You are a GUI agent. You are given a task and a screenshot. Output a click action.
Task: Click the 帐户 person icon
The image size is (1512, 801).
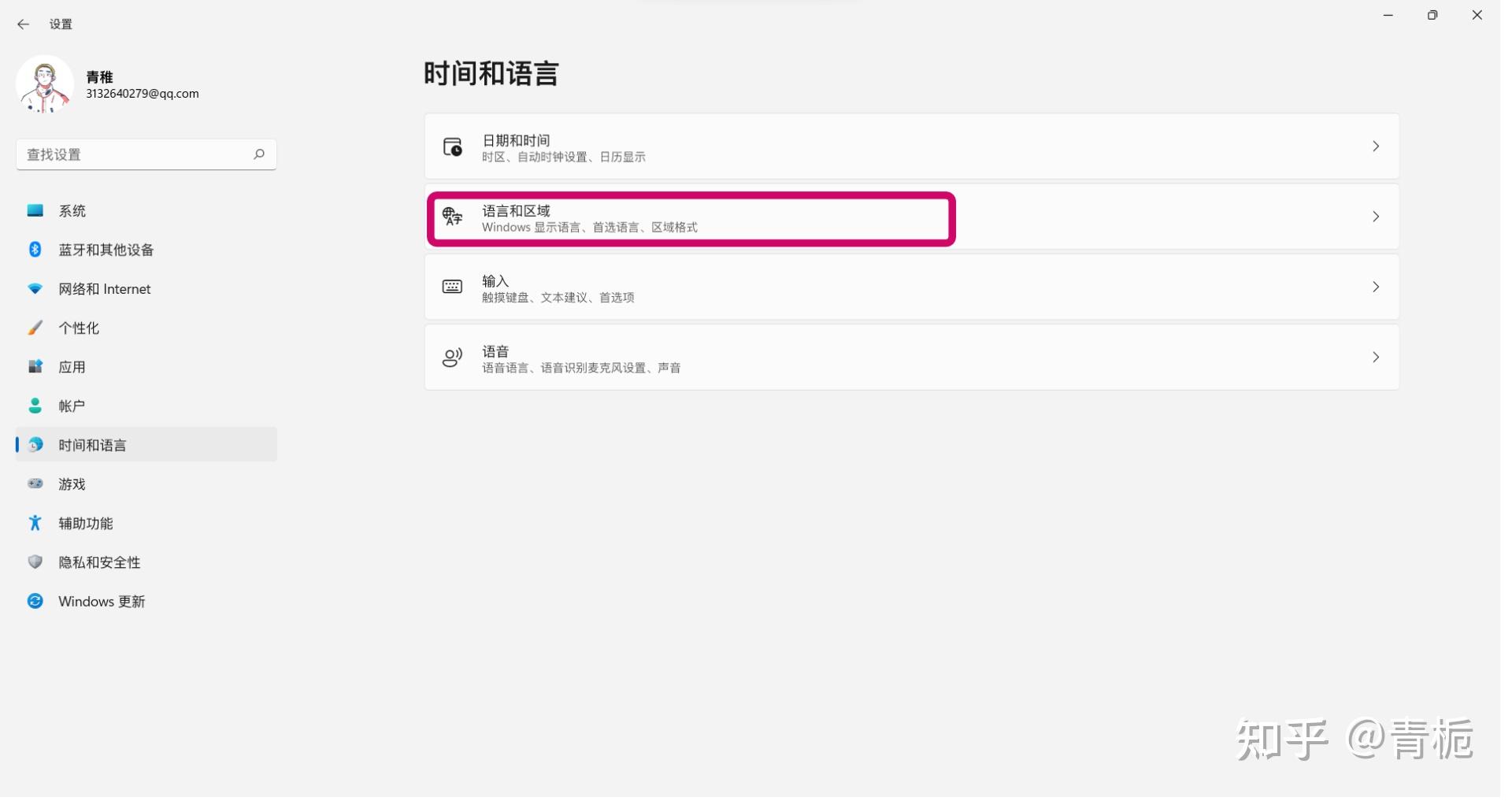(x=35, y=406)
